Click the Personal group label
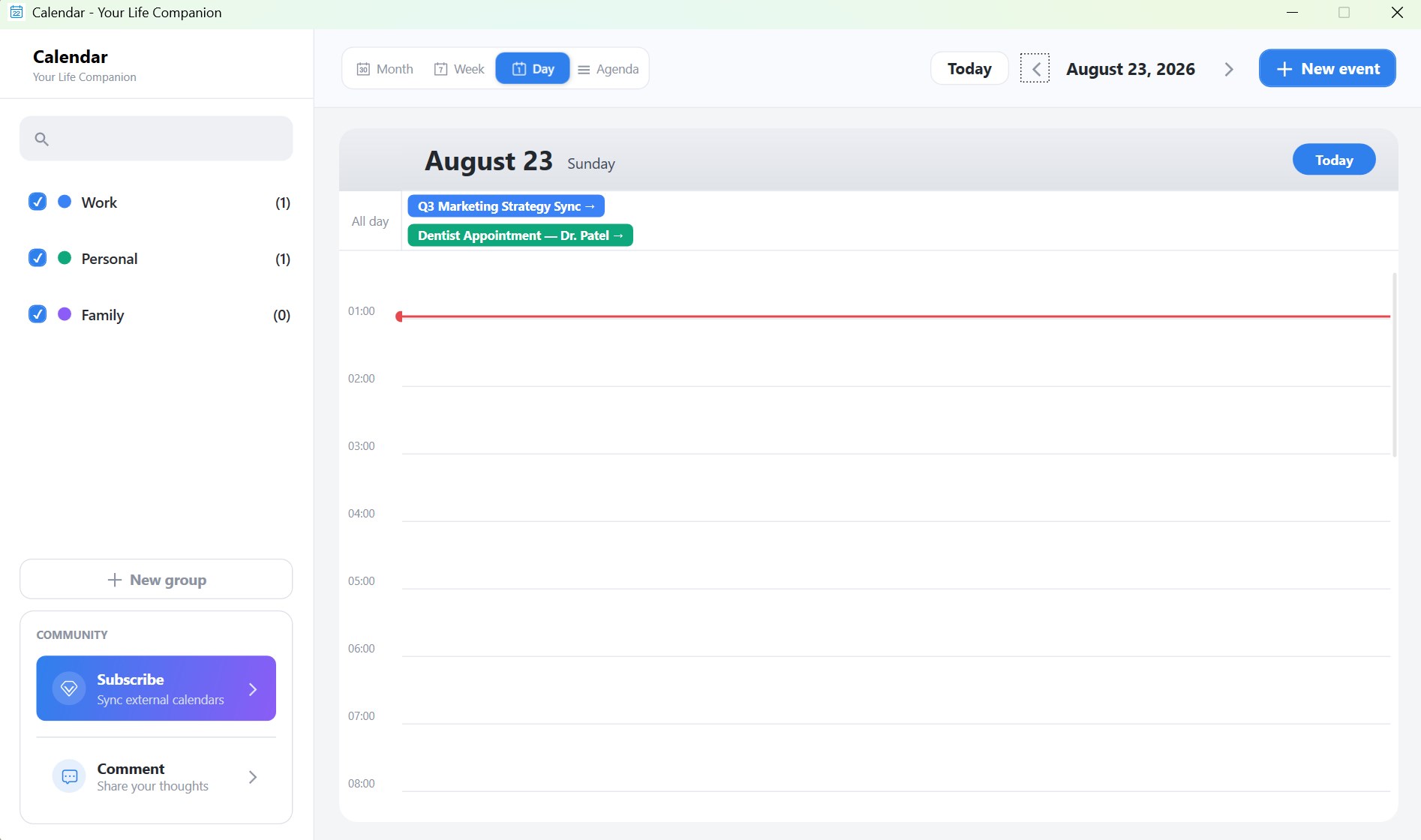 (x=110, y=259)
